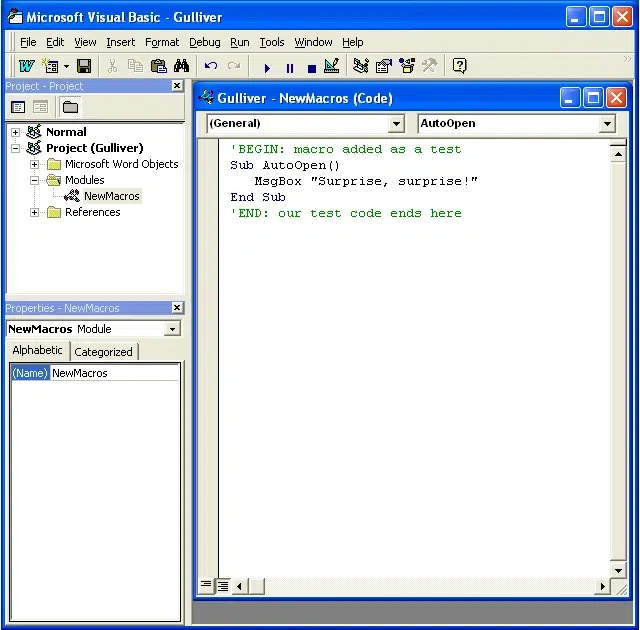Open the Run menu

pos(240,42)
